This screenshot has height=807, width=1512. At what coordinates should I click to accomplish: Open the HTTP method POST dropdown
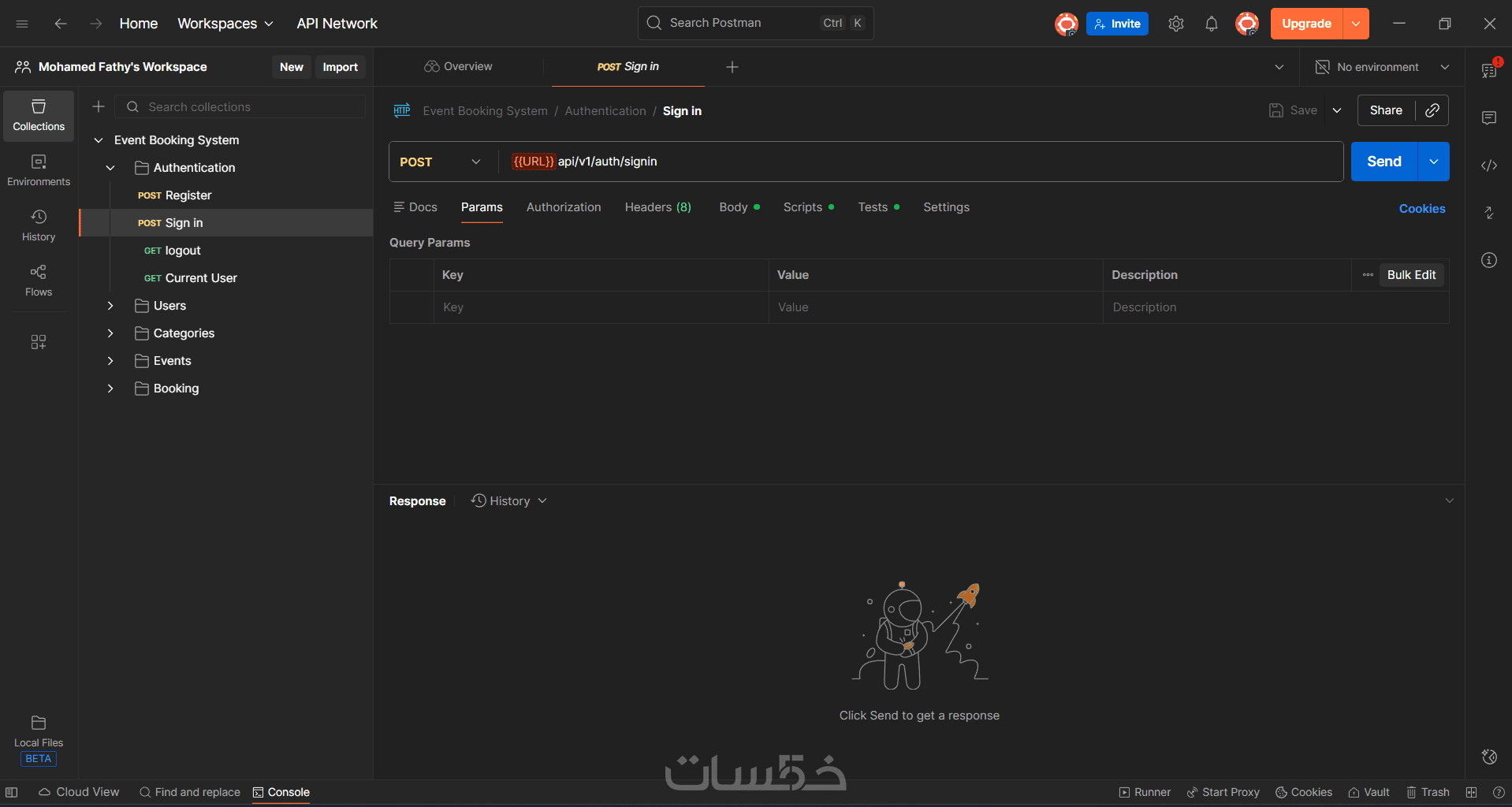pos(440,162)
